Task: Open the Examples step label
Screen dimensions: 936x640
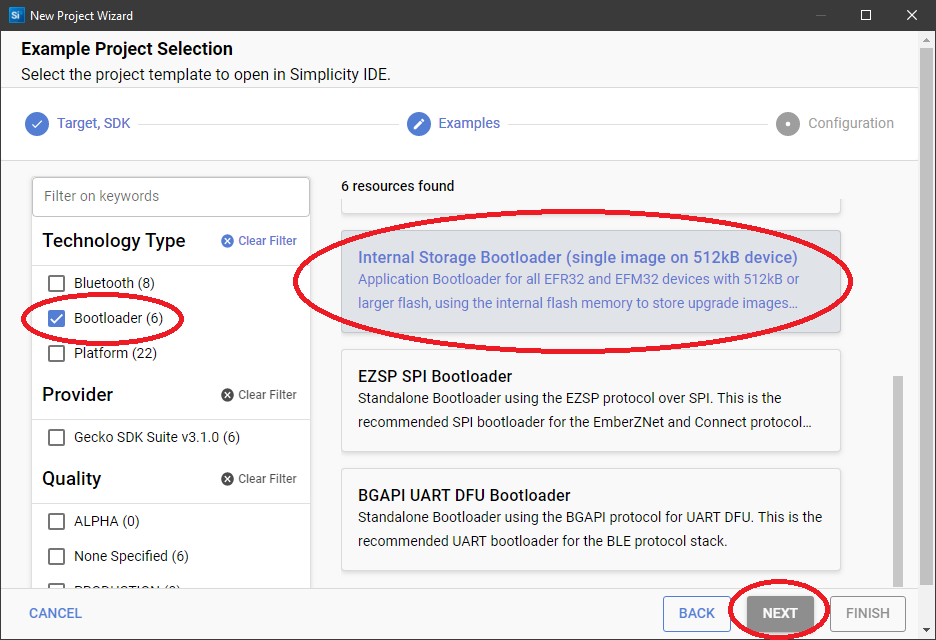Action: 469,123
